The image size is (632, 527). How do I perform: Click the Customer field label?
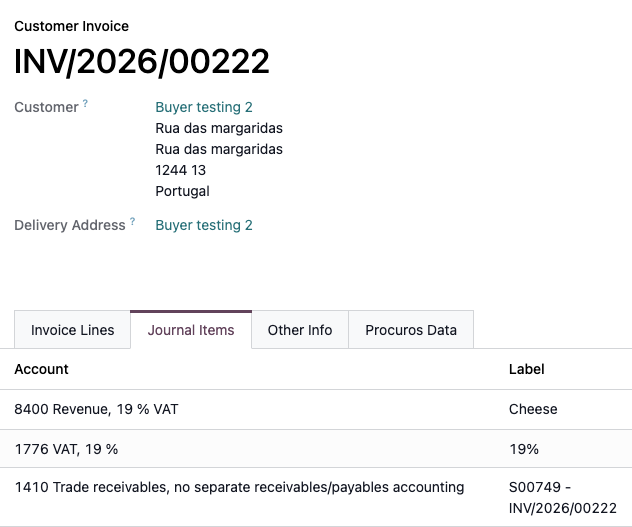point(46,107)
